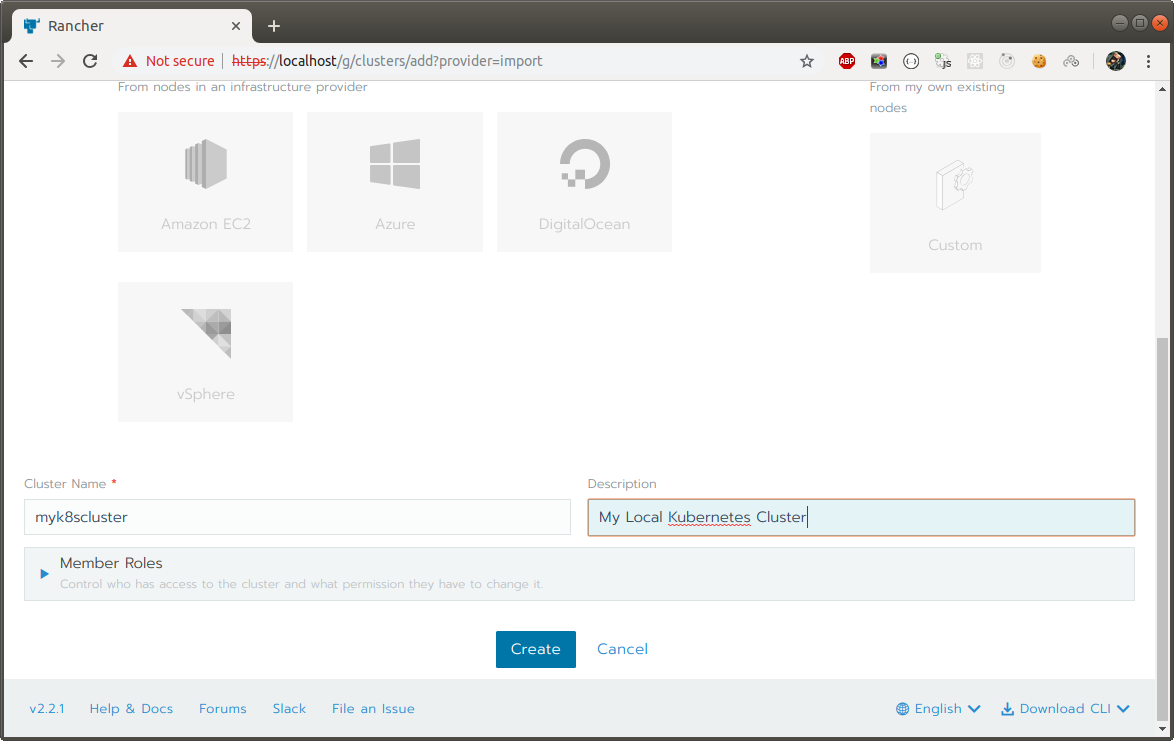Reload the Rancher page
The height and width of the screenshot is (741, 1174).
90,61
